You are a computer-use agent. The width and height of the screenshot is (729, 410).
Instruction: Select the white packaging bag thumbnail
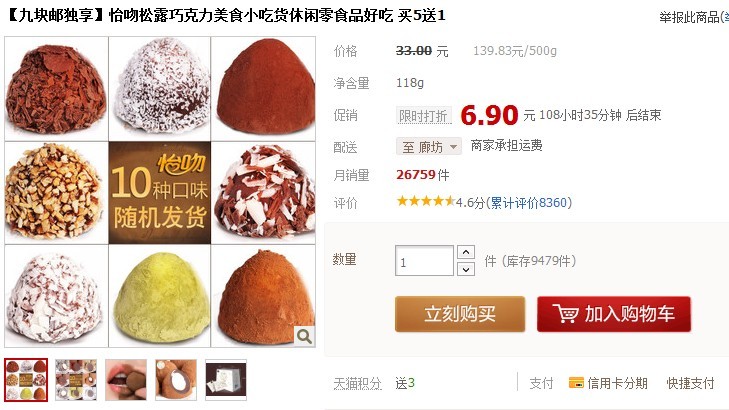(226, 380)
